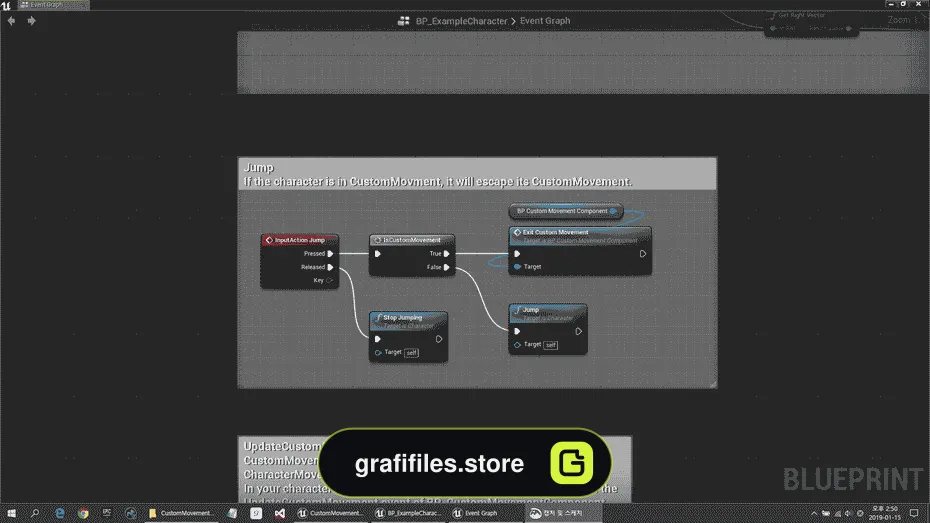
Task: Switch to the CustomMovement Unreal Editor taskbar window
Action: pos(329,514)
